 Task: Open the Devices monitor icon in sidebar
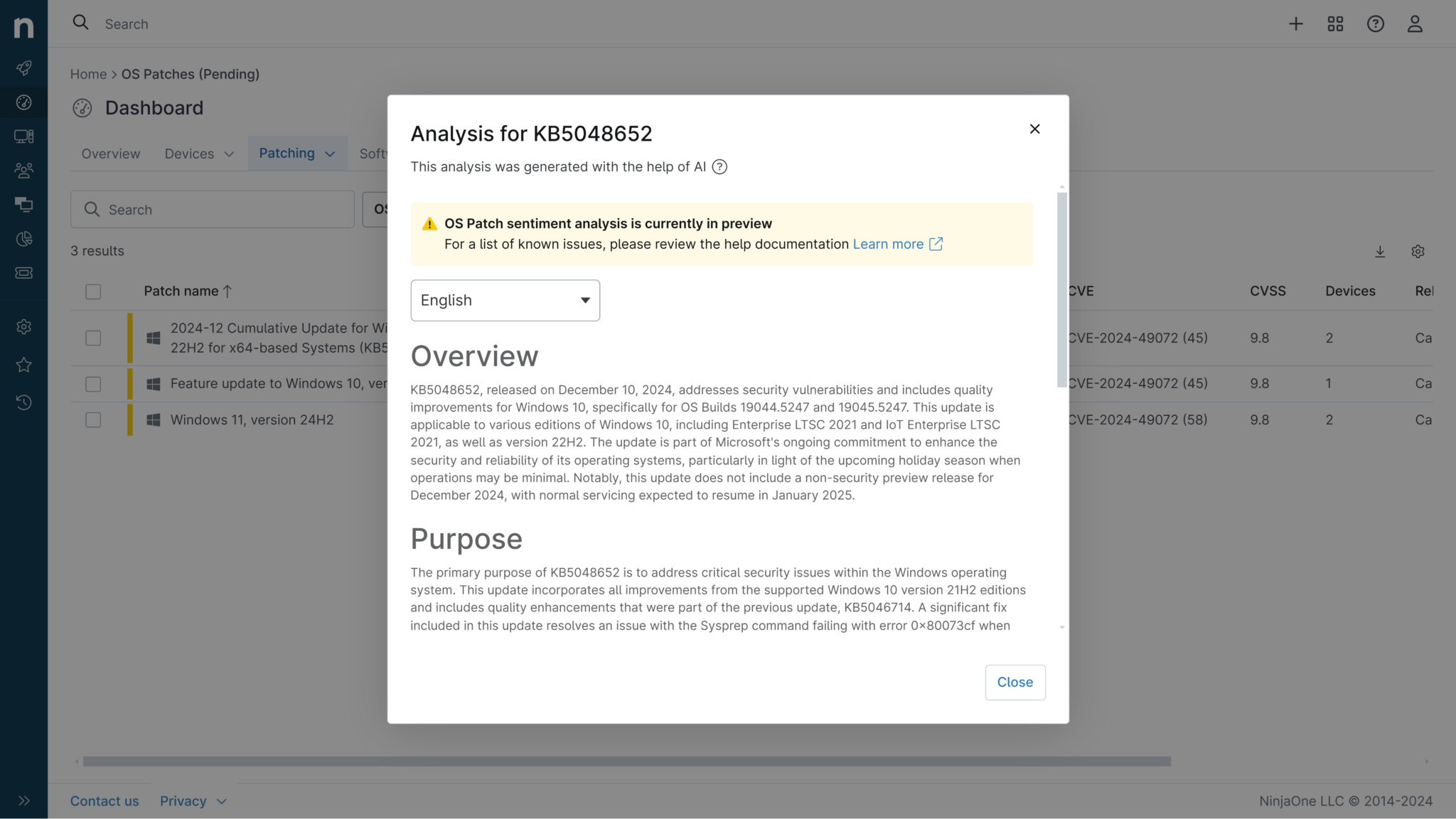point(23,136)
